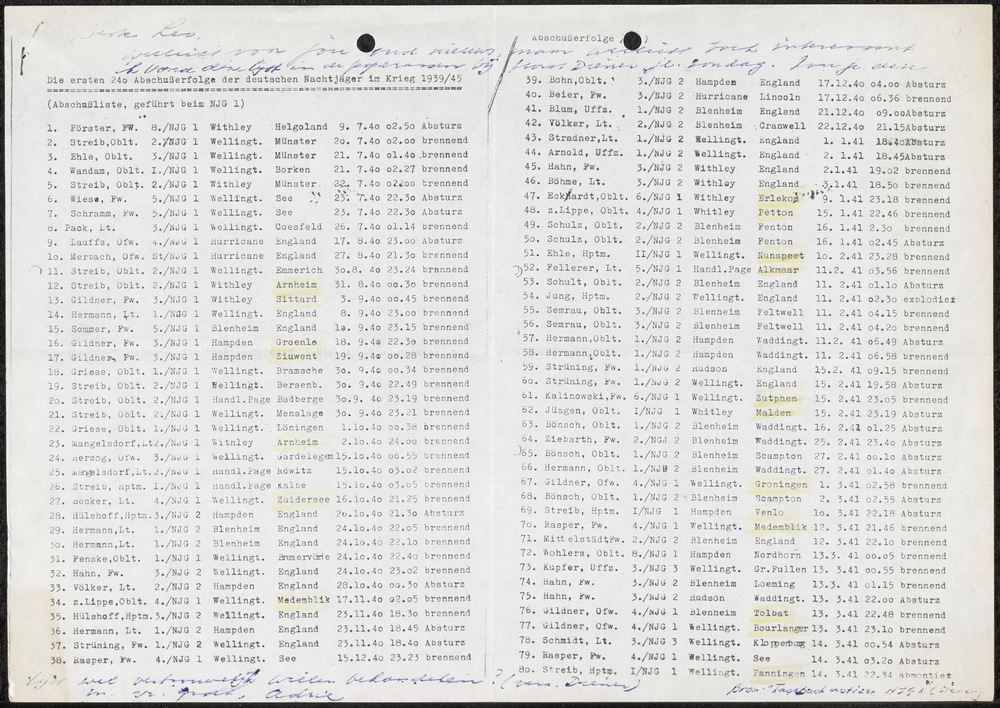The height and width of the screenshot is (708, 1000).
Task: Select highlighted 'Alkmaar' in row 52
Action: click(x=776, y=270)
